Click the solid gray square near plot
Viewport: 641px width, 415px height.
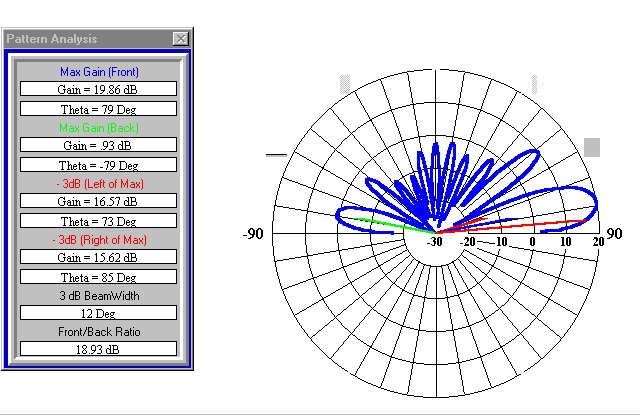[592, 148]
